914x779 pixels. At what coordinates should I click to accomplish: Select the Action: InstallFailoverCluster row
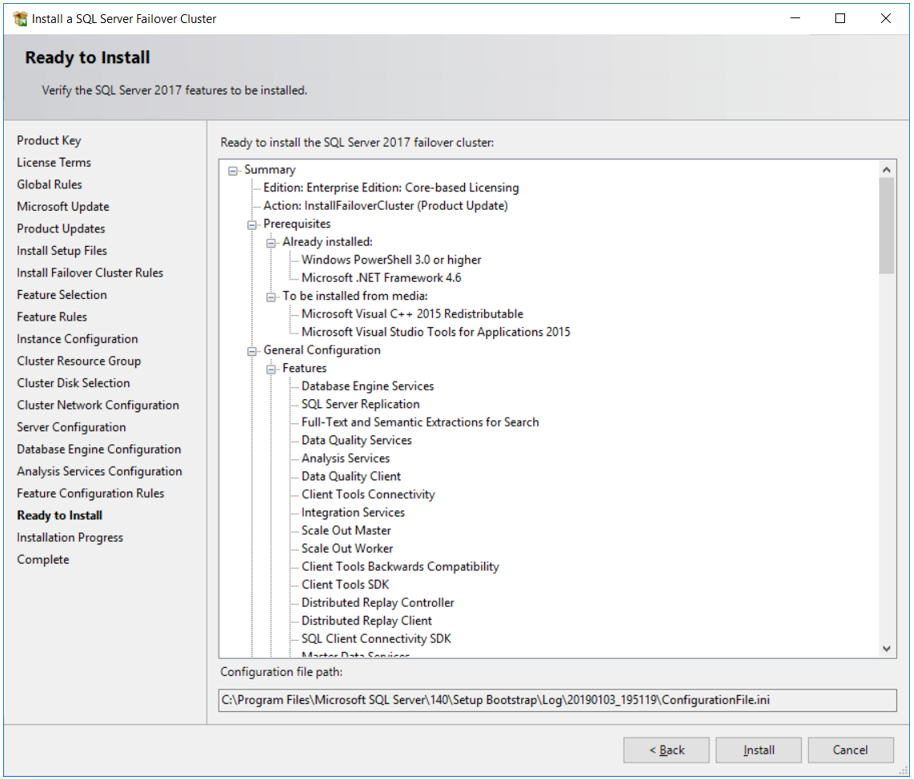point(385,206)
